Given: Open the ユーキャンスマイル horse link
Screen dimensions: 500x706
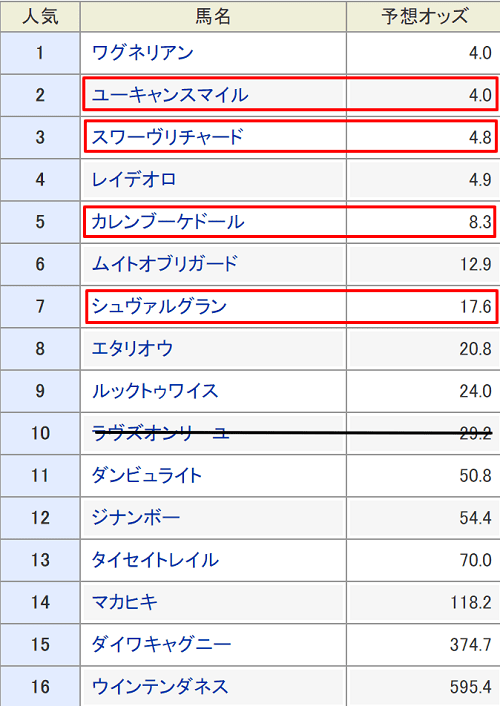Looking at the screenshot, I should tap(170, 95).
